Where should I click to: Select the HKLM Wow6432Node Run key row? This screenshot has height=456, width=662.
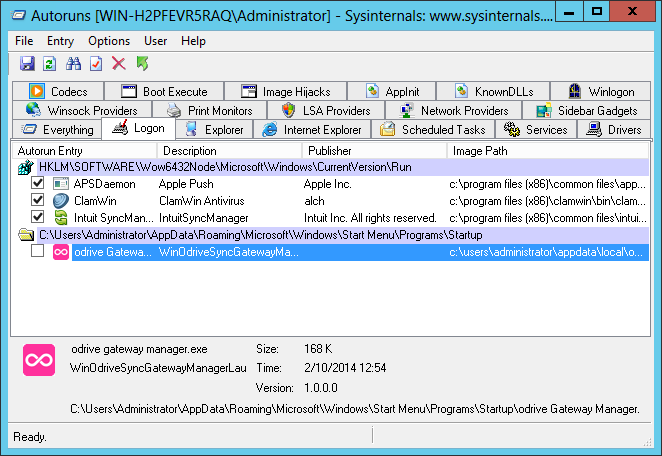point(343,167)
